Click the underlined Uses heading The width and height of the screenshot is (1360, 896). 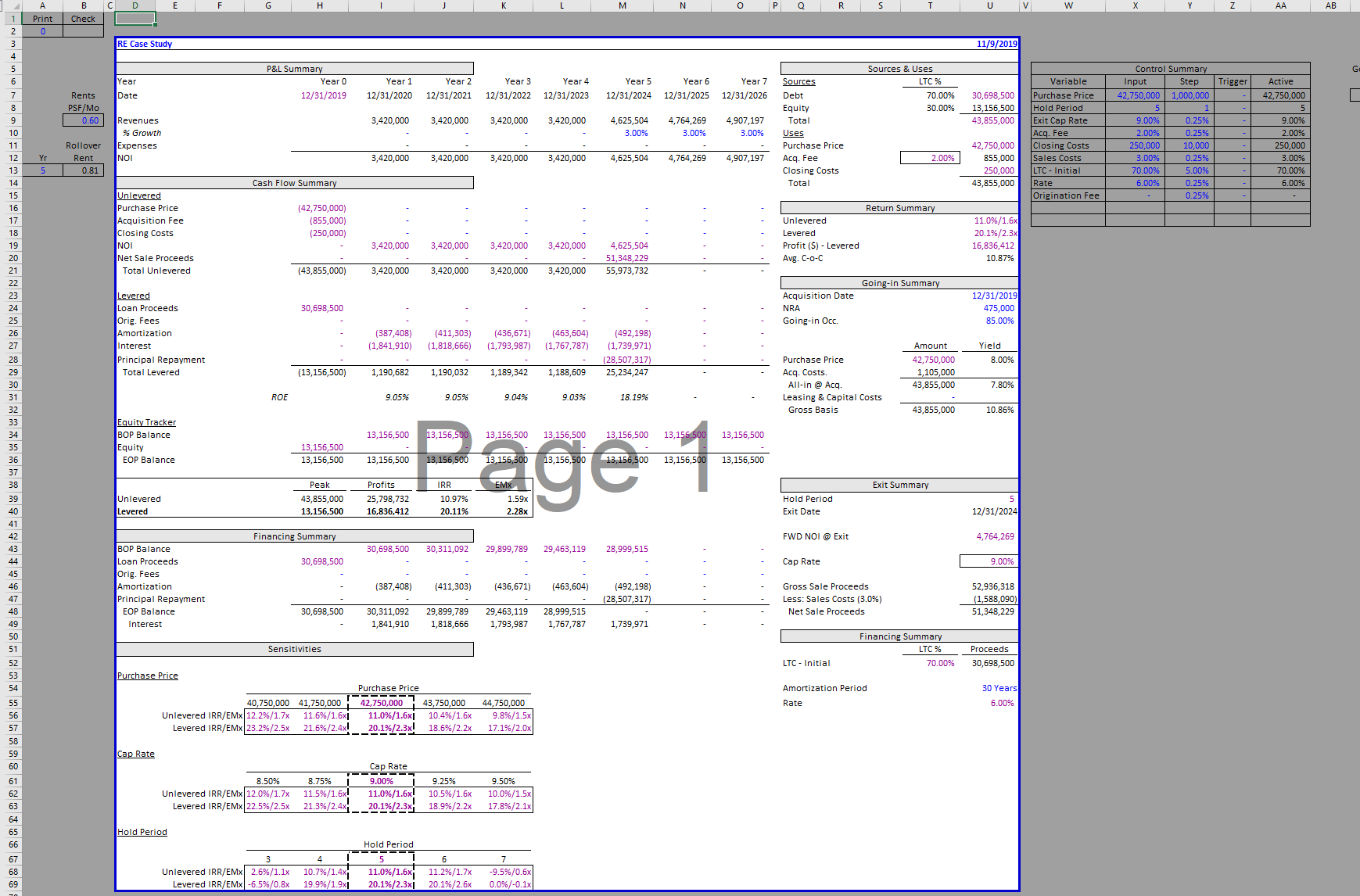point(793,133)
